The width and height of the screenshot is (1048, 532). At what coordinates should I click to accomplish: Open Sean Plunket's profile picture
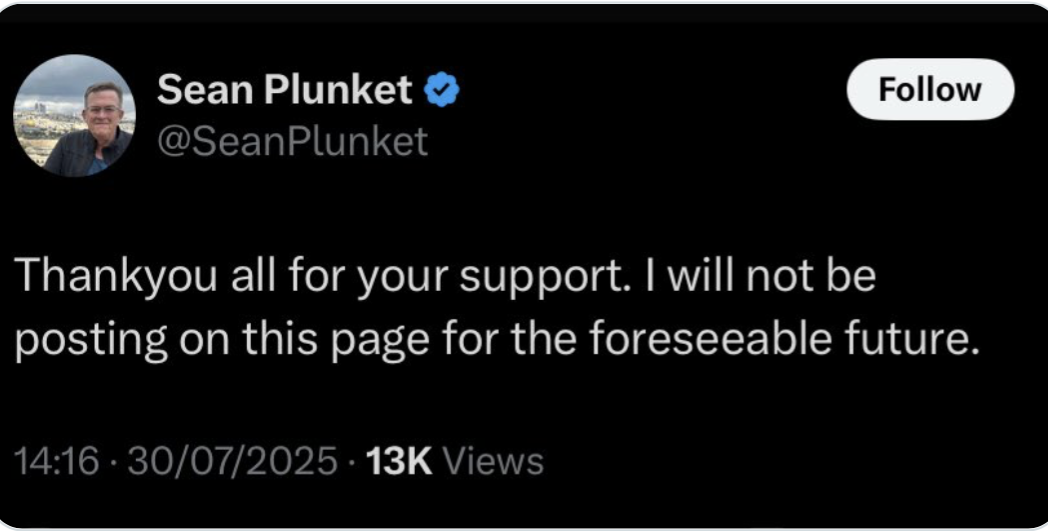(74, 115)
